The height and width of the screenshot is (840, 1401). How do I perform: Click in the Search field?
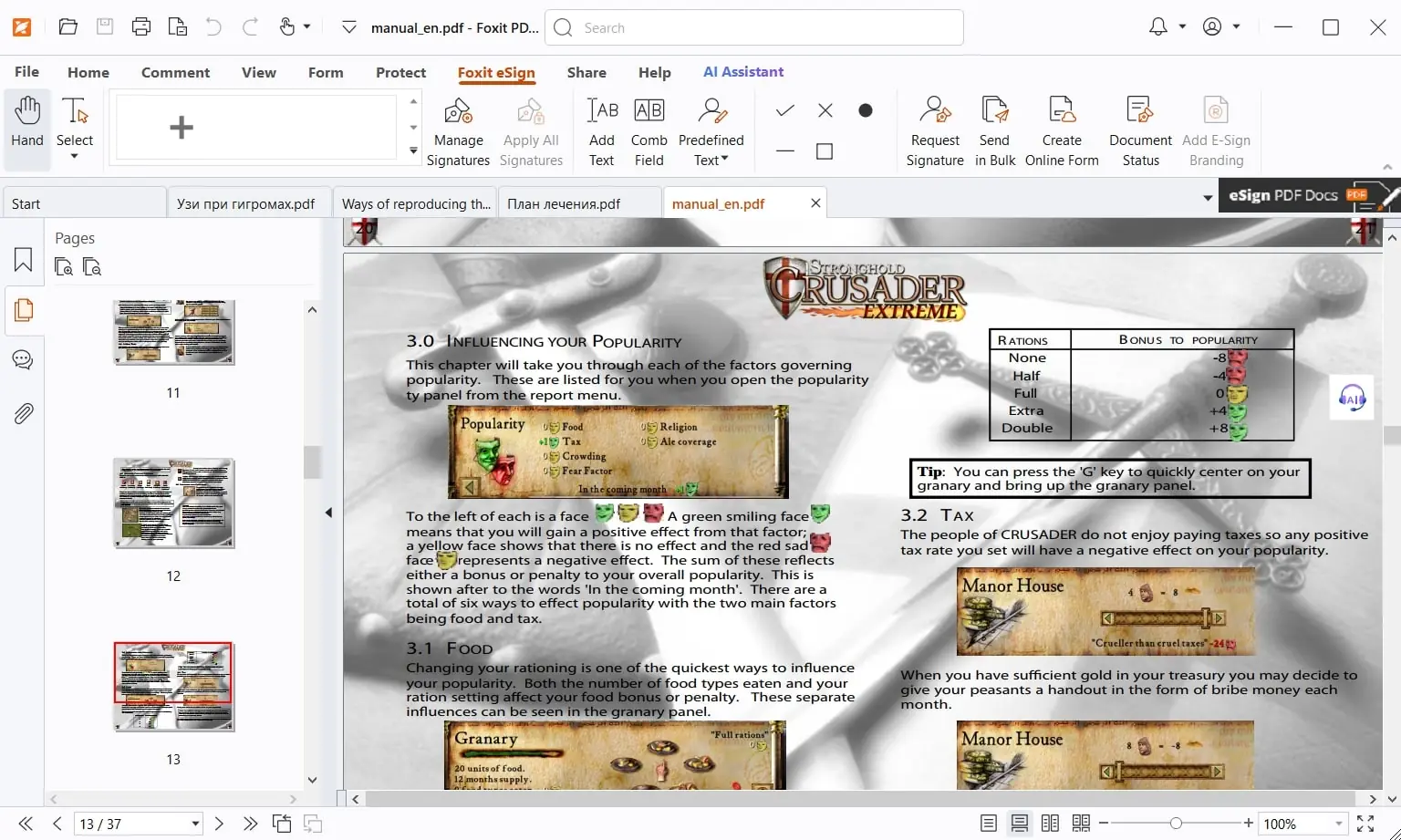pyautogui.click(x=754, y=27)
